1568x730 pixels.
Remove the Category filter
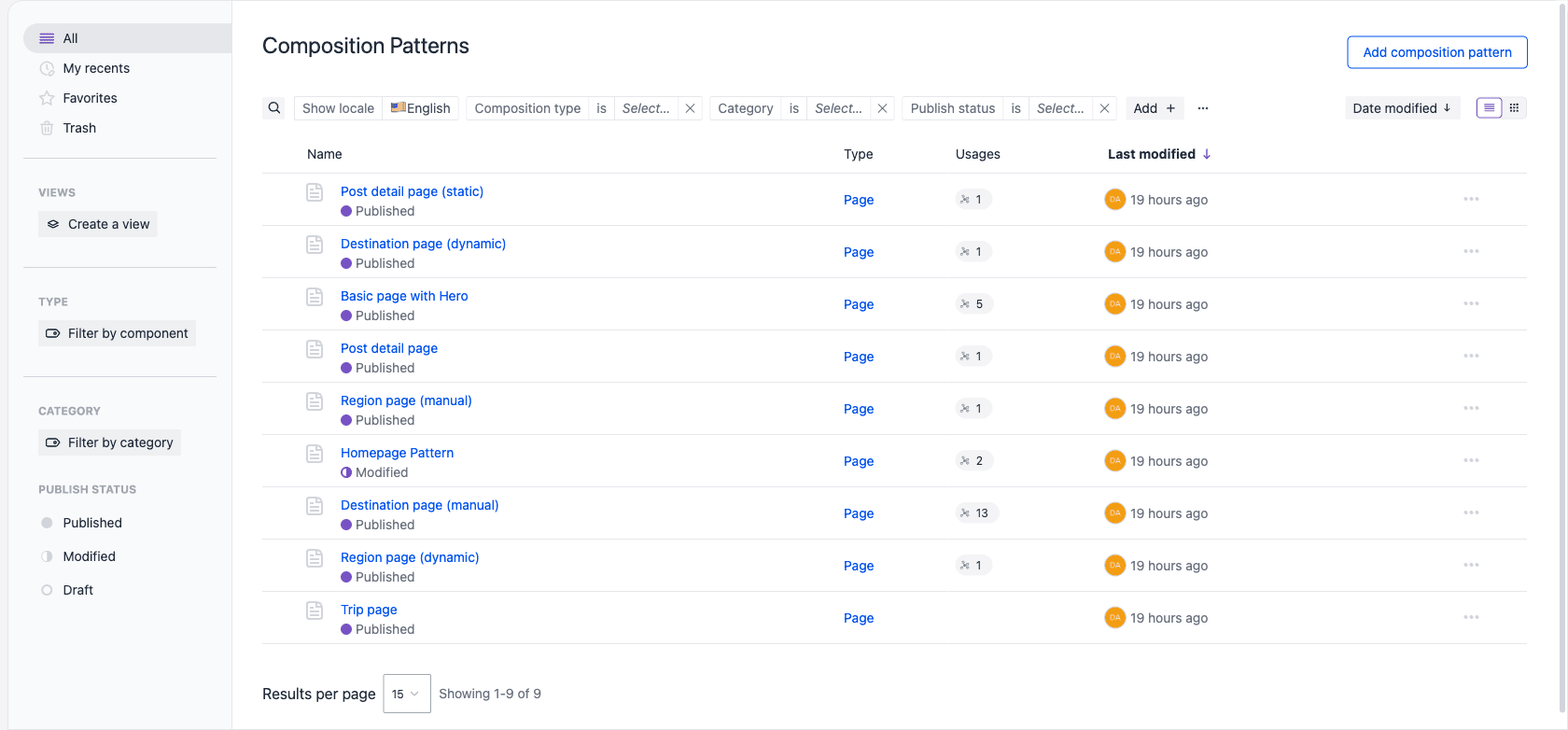coord(882,108)
